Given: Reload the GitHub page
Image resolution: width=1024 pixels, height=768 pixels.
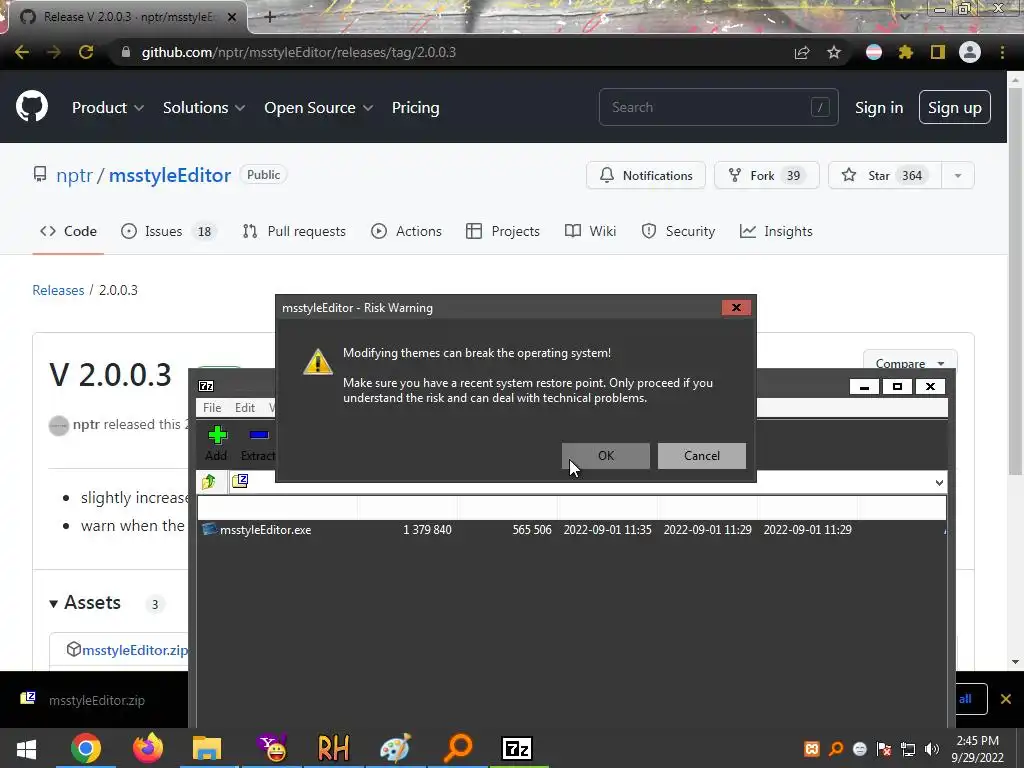Looking at the screenshot, I should pos(86,52).
